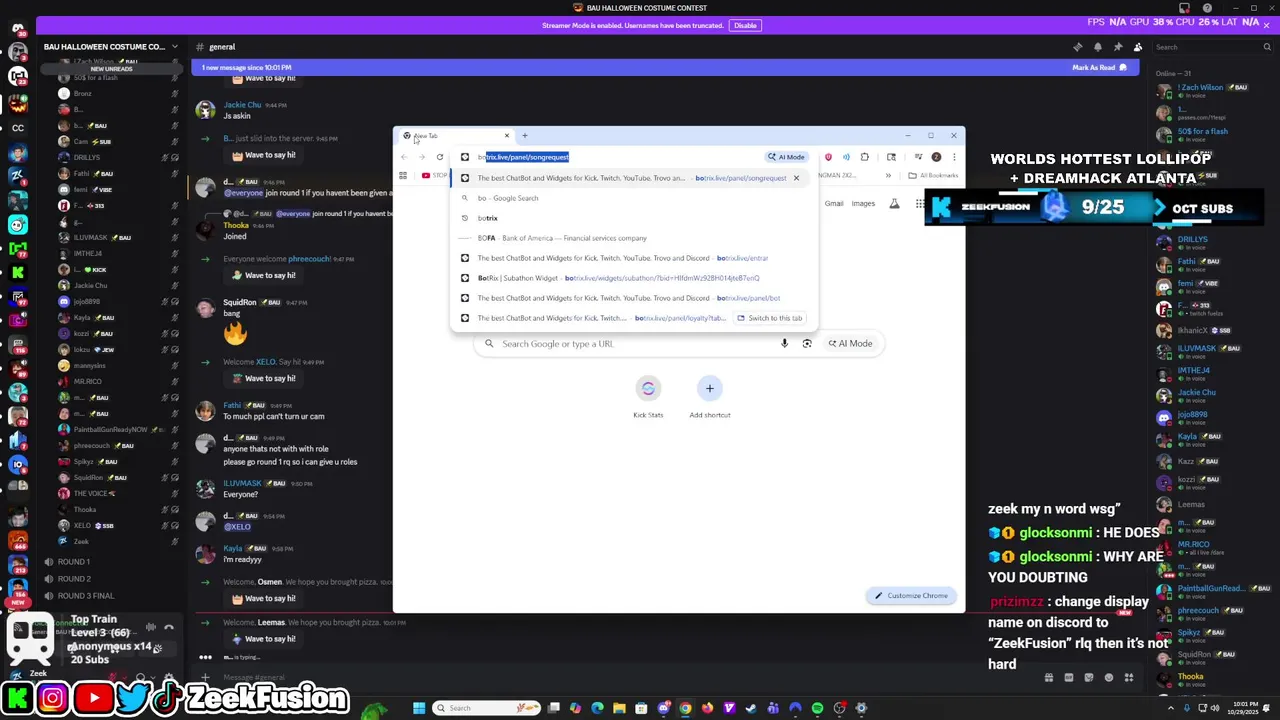Screen dimensions: 1280x720
Task: Click Wave to say hi for phreecouch
Action: (264, 276)
